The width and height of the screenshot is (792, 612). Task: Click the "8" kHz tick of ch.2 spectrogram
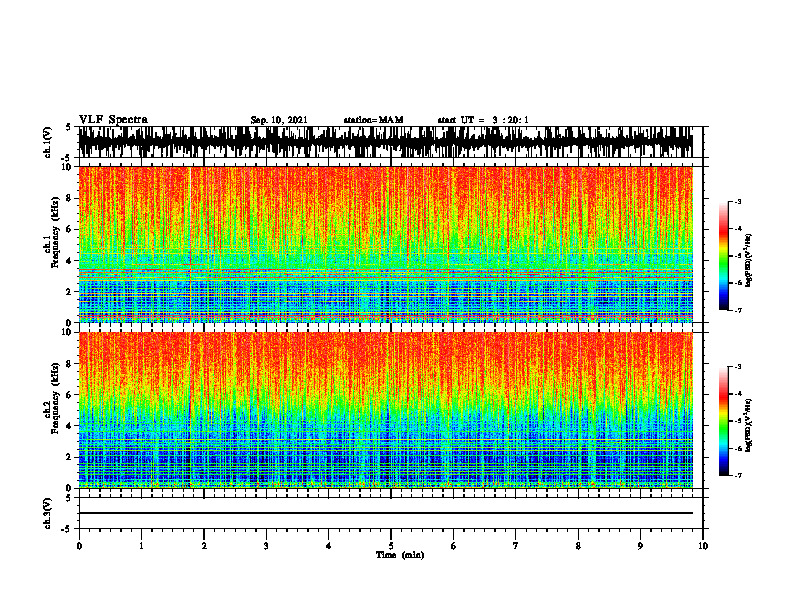point(69,364)
